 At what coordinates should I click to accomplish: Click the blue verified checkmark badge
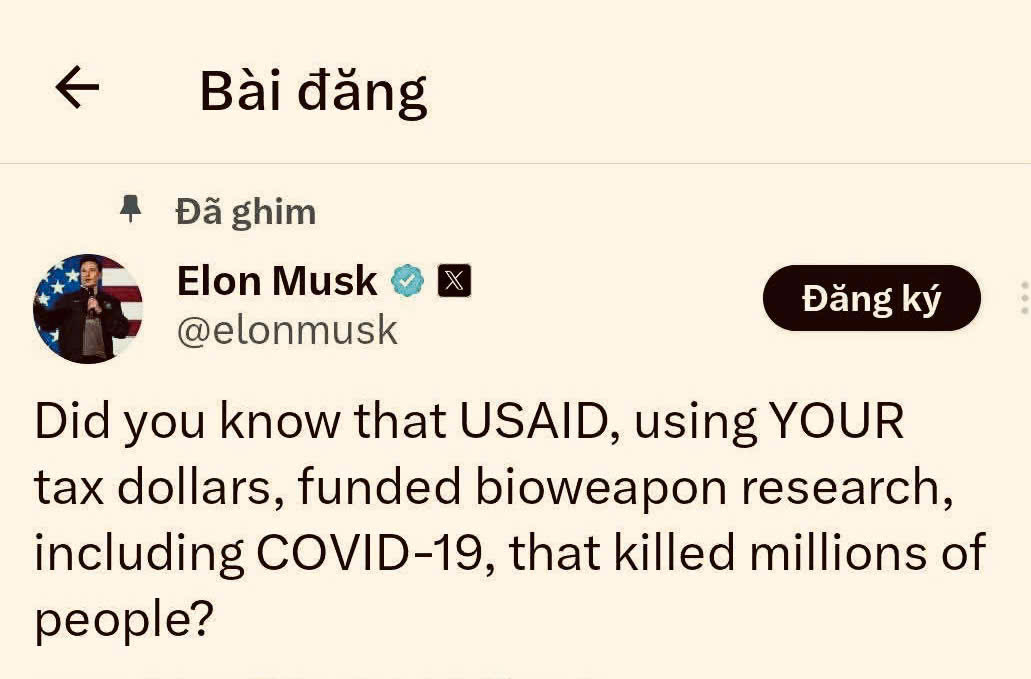tap(407, 282)
